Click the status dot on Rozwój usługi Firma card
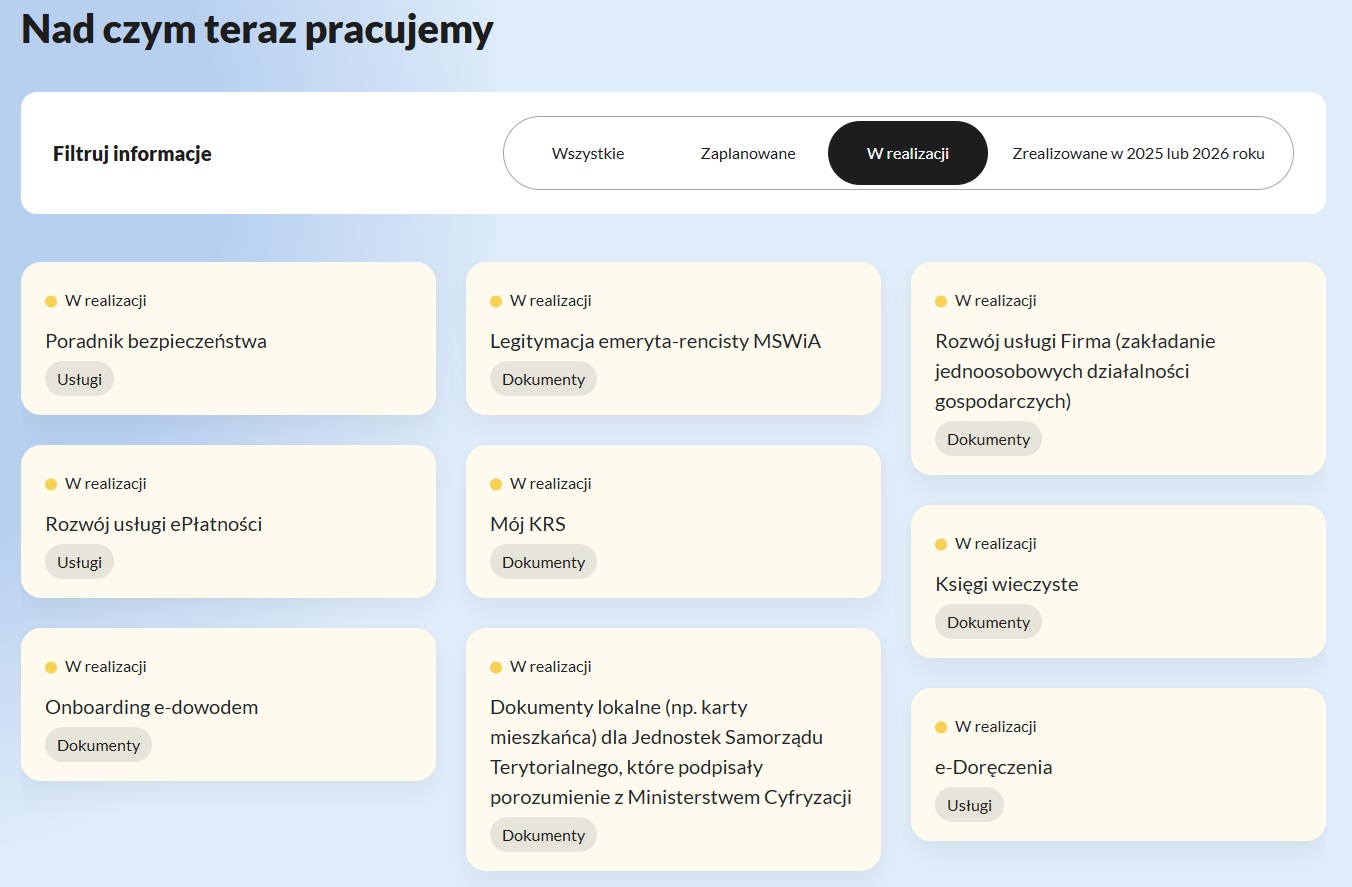The width and height of the screenshot is (1352, 887). (940, 299)
